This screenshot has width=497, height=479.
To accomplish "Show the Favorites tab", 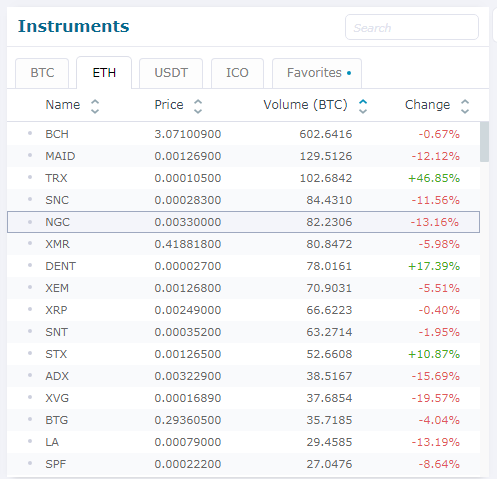I will pos(317,73).
